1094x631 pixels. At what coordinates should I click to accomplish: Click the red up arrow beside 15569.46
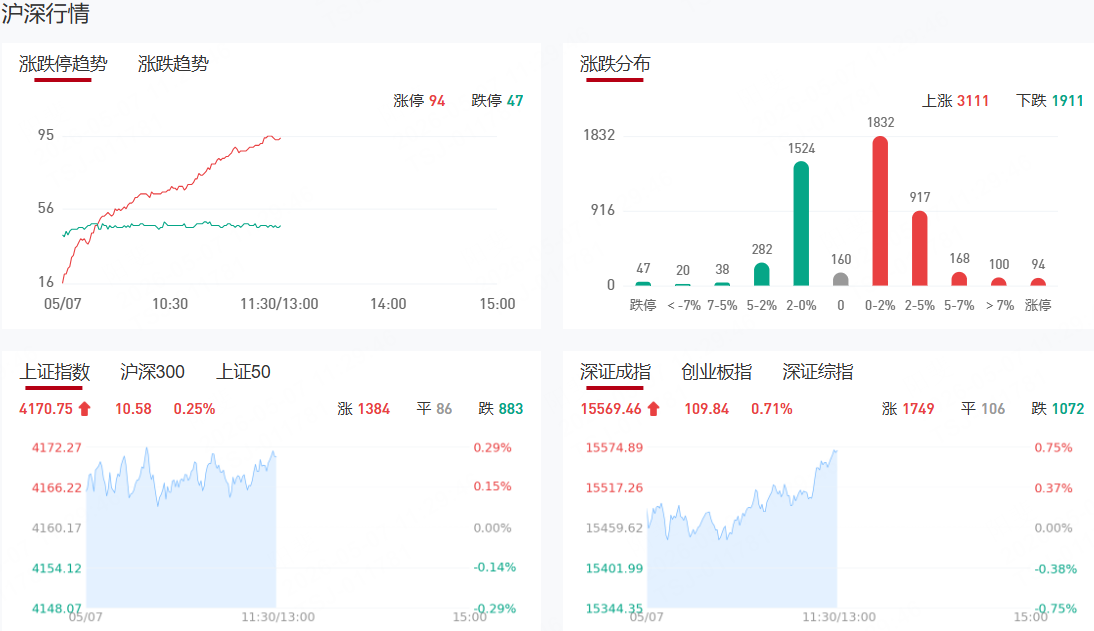654,409
